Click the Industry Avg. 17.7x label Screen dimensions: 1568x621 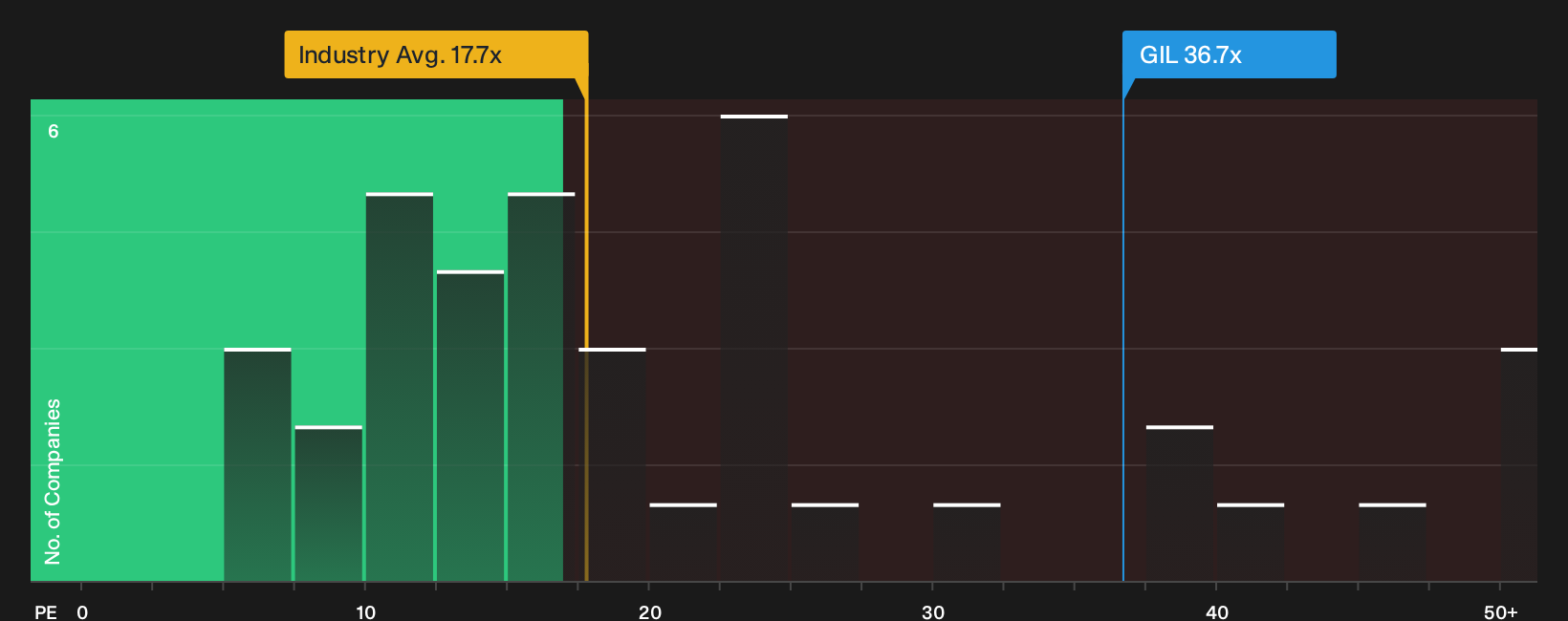(x=436, y=54)
